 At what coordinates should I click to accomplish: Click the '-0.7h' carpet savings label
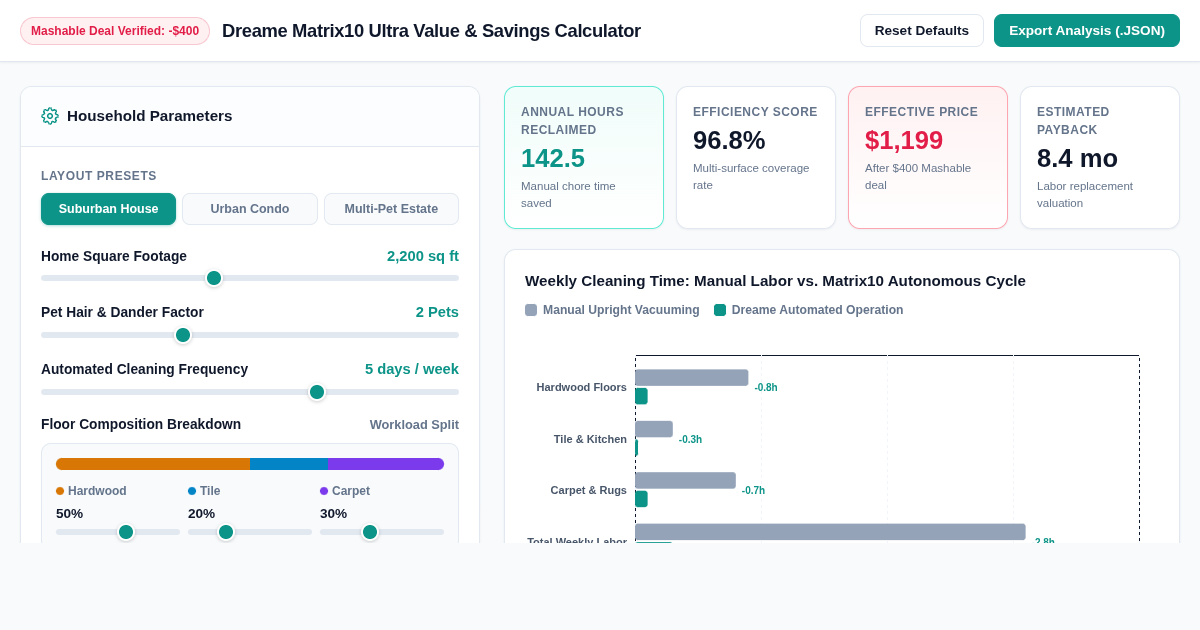753,491
